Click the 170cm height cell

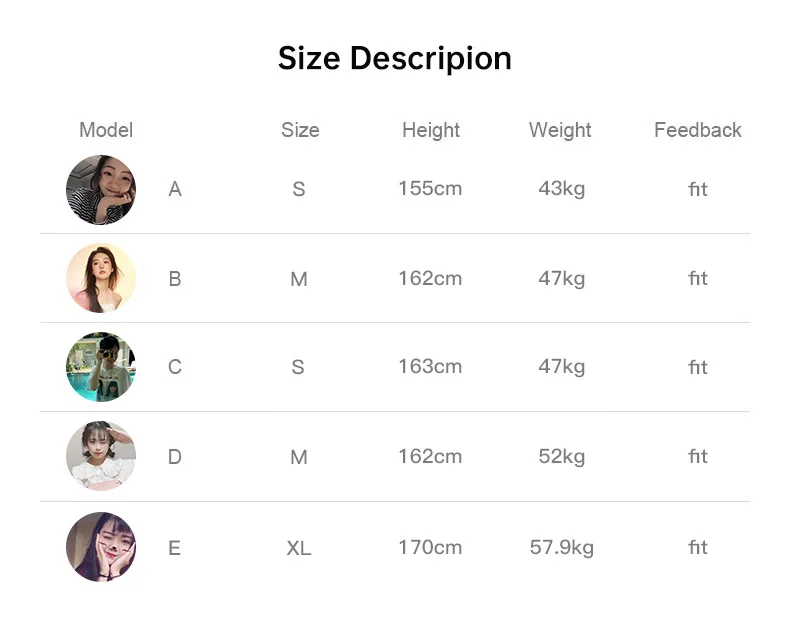coord(430,547)
